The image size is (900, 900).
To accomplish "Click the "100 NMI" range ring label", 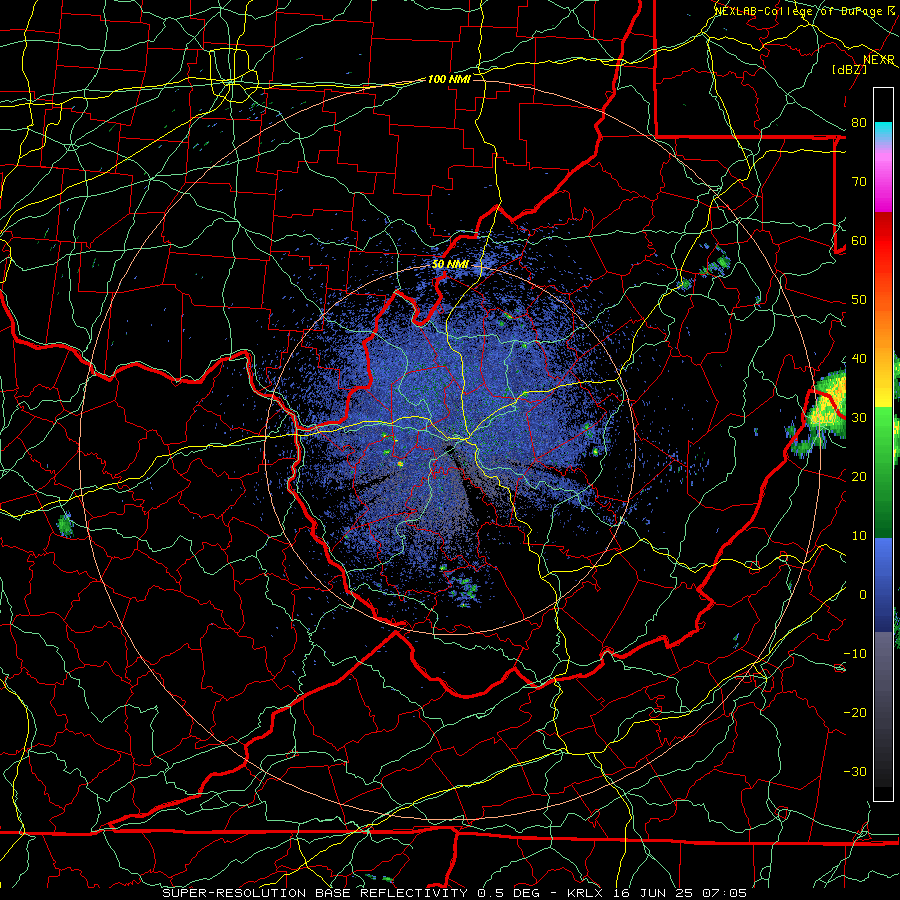I will 449,79.
